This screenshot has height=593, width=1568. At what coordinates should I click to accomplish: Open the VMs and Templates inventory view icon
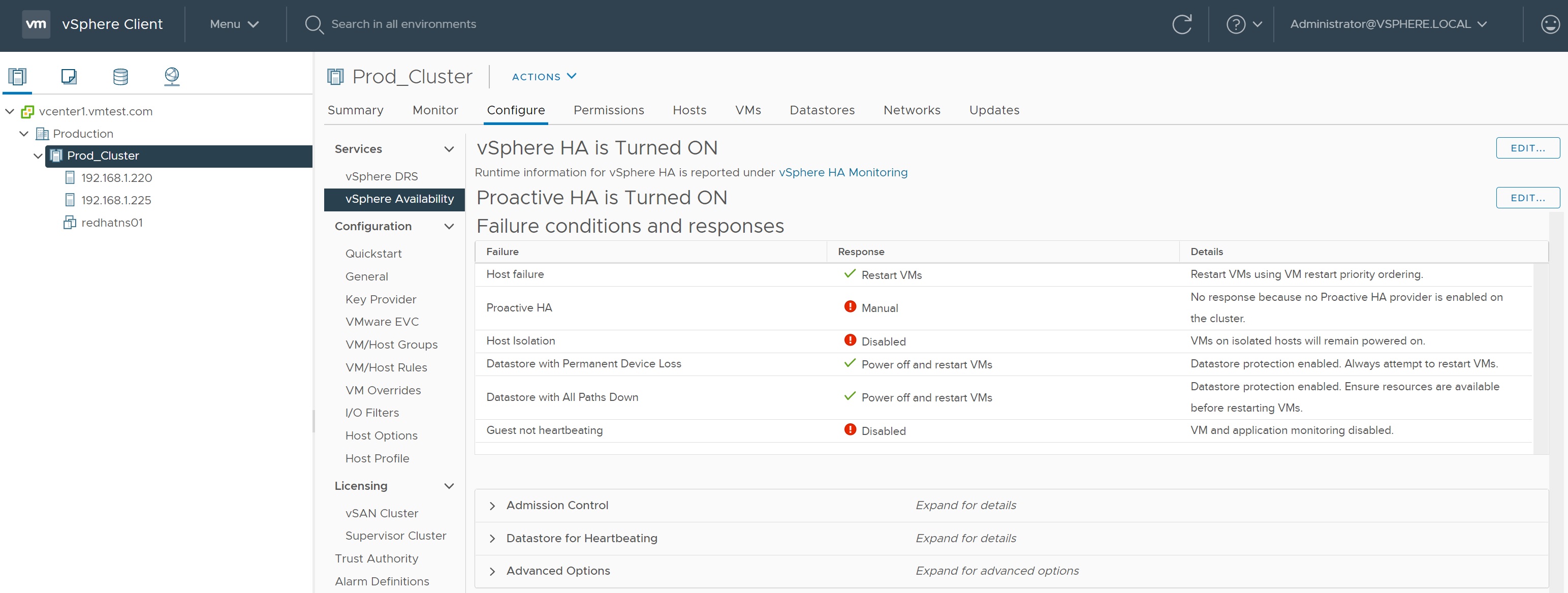(x=69, y=77)
